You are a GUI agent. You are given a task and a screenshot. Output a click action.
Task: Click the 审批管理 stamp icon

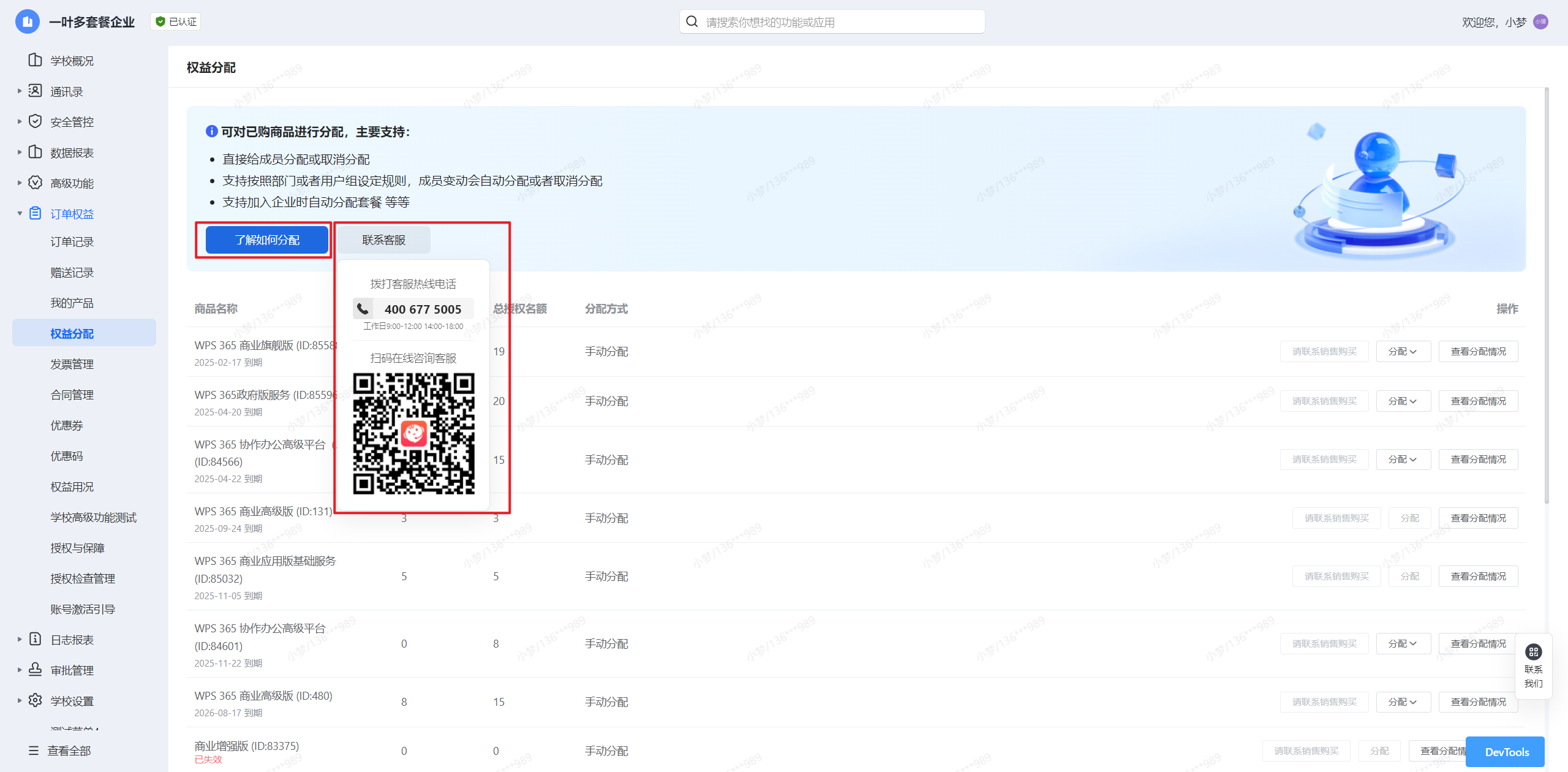[x=36, y=670]
